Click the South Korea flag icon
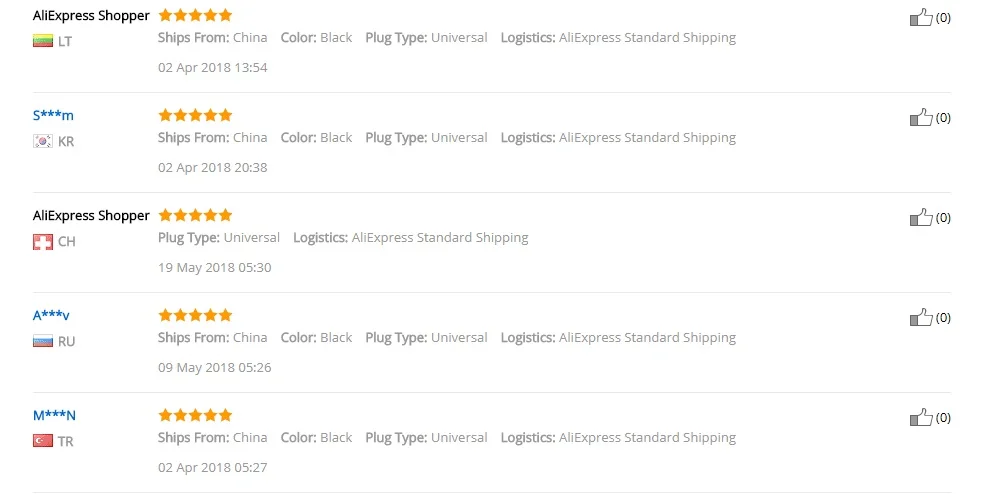Screen dimensions: 984x494 (43, 141)
